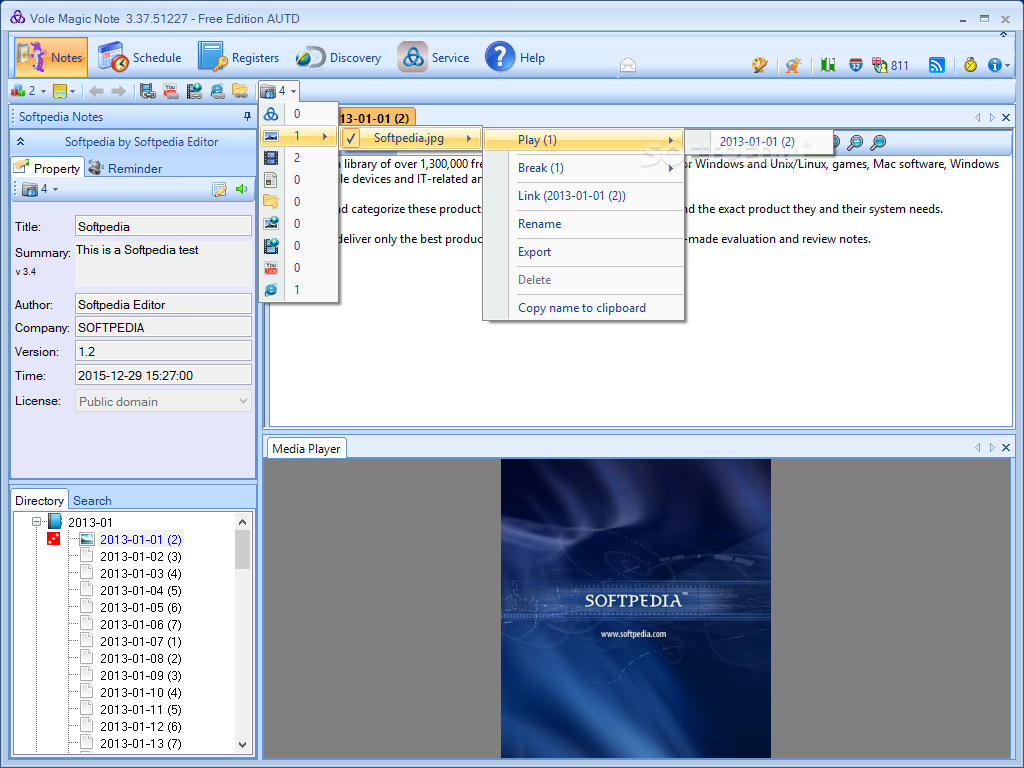Switch to the Property tab
The height and width of the screenshot is (768, 1024).
(x=48, y=168)
